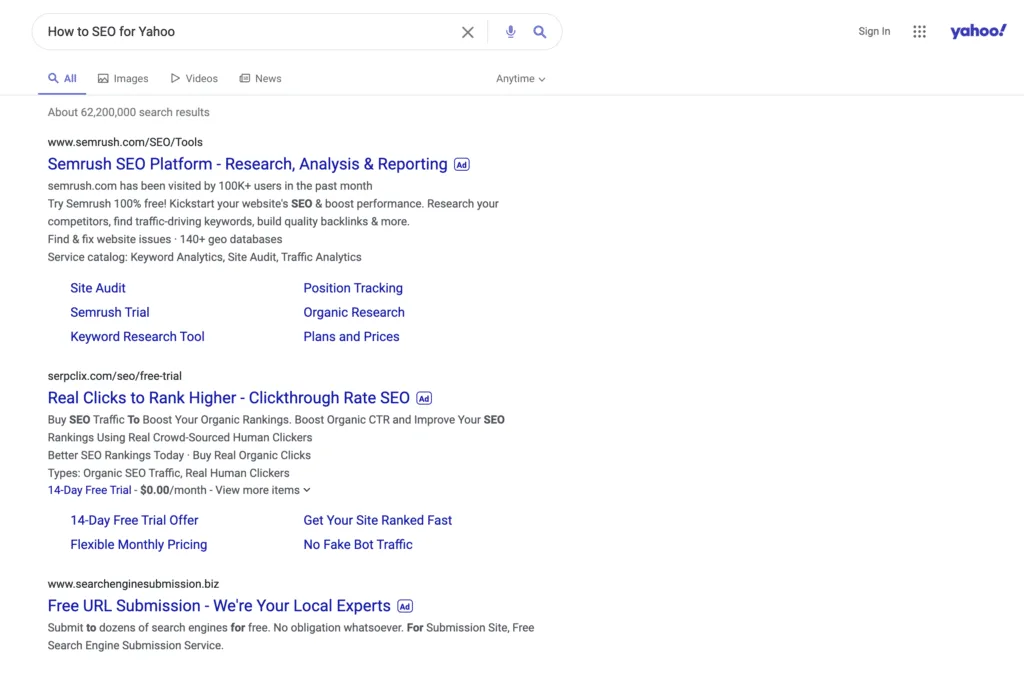Image resolution: width=1024 pixels, height=678 pixels.
Task: Switch to the Images tab
Action: click(x=123, y=78)
